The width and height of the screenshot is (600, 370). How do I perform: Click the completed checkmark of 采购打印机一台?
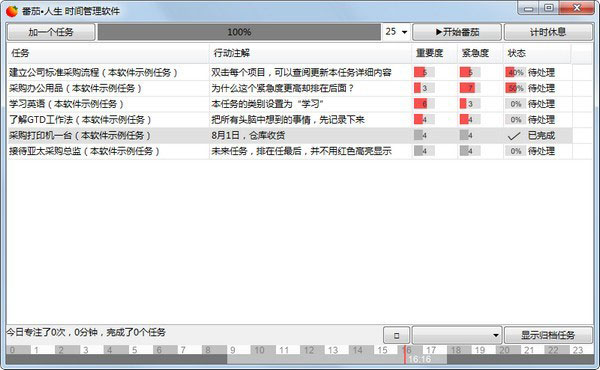pyautogui.click(x=514, y=135)
